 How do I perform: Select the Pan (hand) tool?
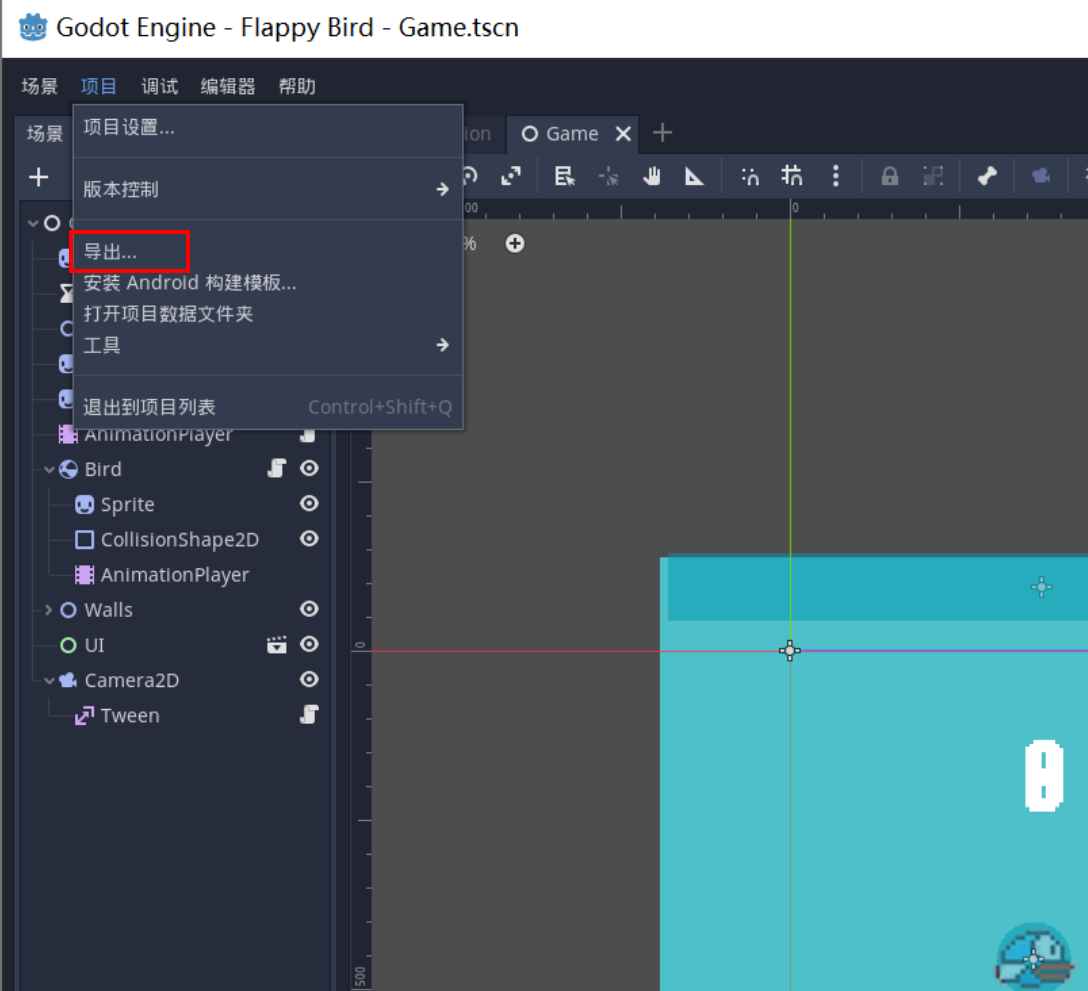(652, 177)
